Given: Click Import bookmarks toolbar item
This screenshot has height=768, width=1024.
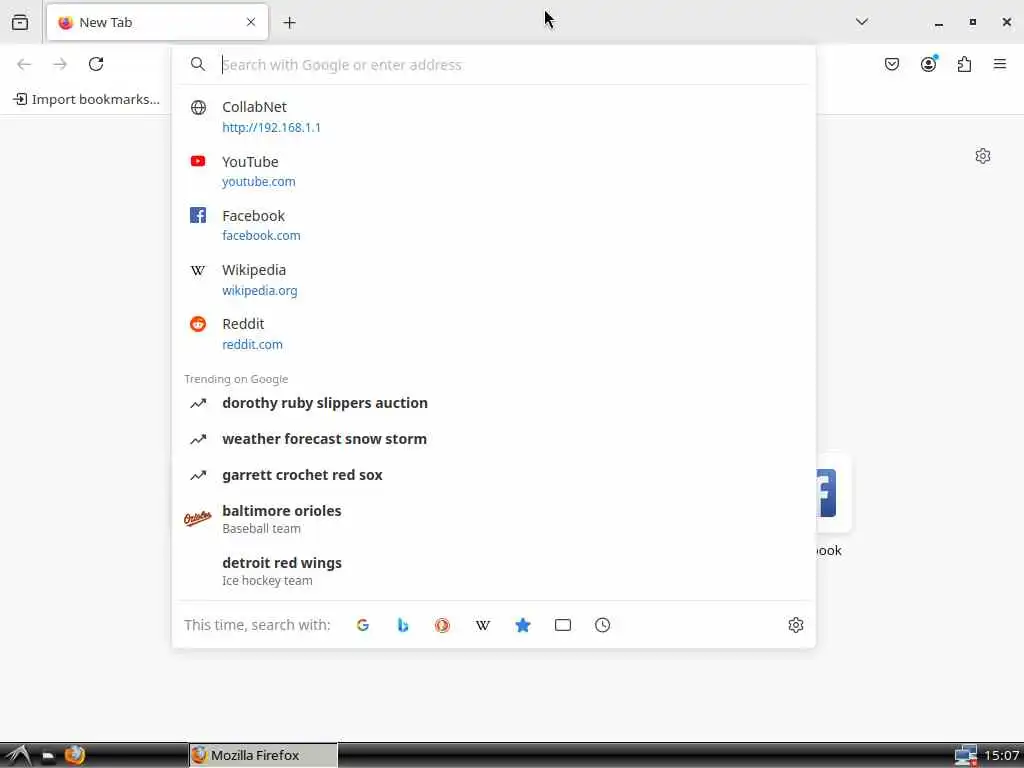Looking at the screenshot, I should [87, 99].
